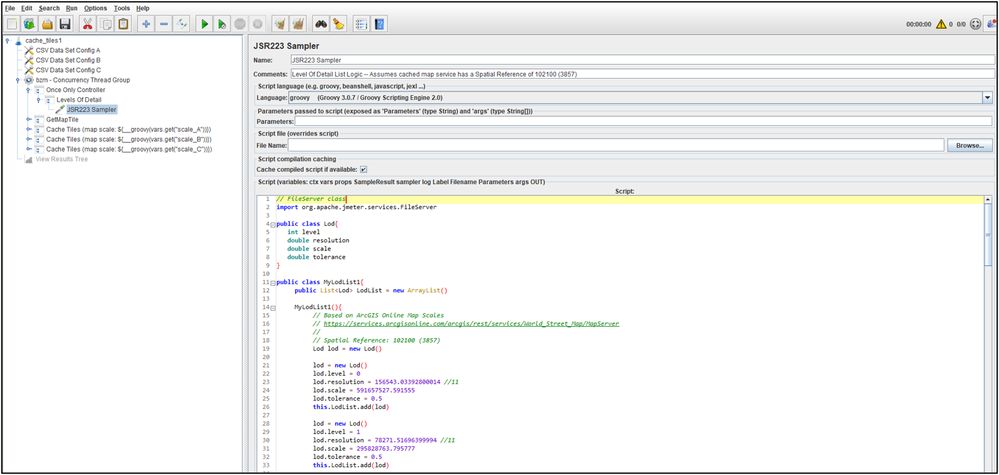
Task: Click the Paste clipboard icon
Action: [x=123, y=23]
